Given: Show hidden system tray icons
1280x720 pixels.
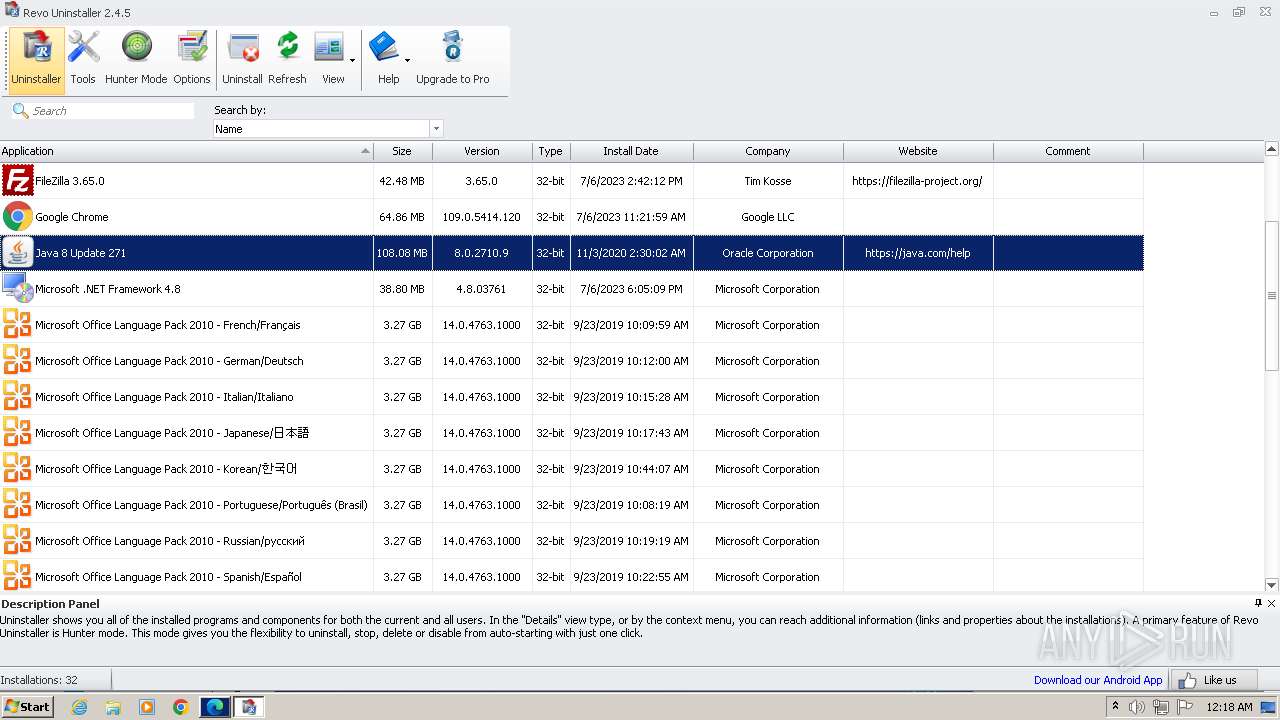Looking at the screenshot, I should point(1115,707).
